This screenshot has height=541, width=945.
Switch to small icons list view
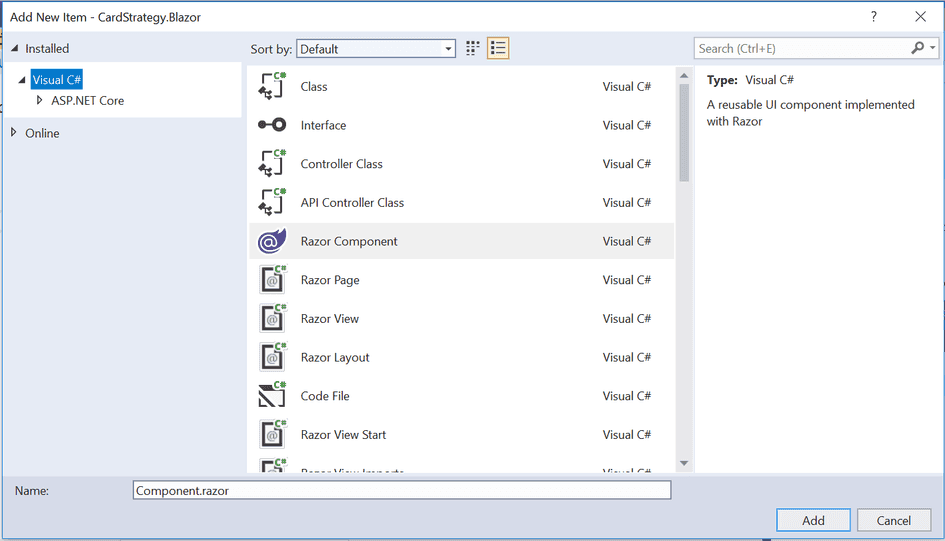pyautogui.click(x=498, y=48)
